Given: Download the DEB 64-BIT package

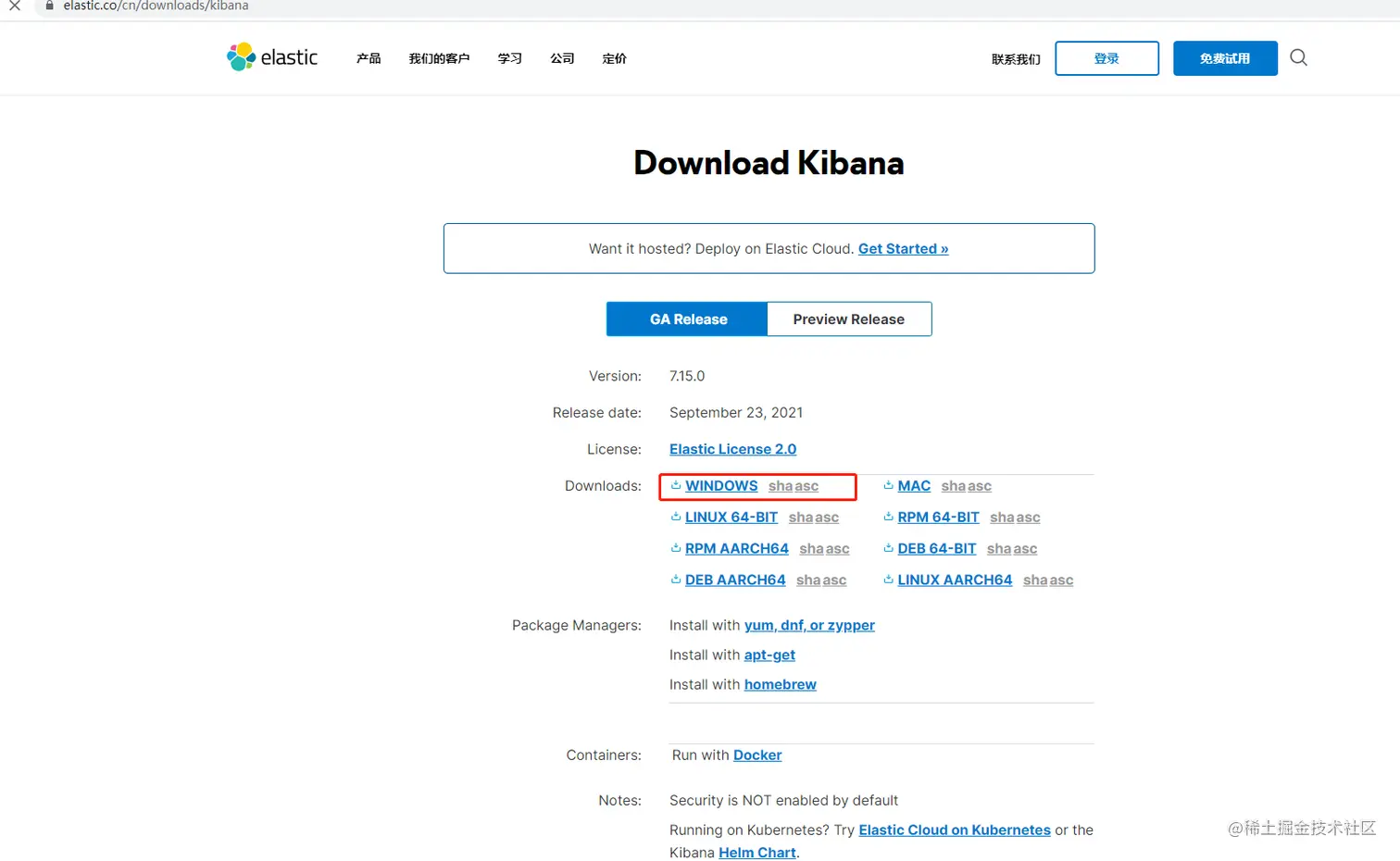Looking at the screenshot, I should (x=937, y=549).
